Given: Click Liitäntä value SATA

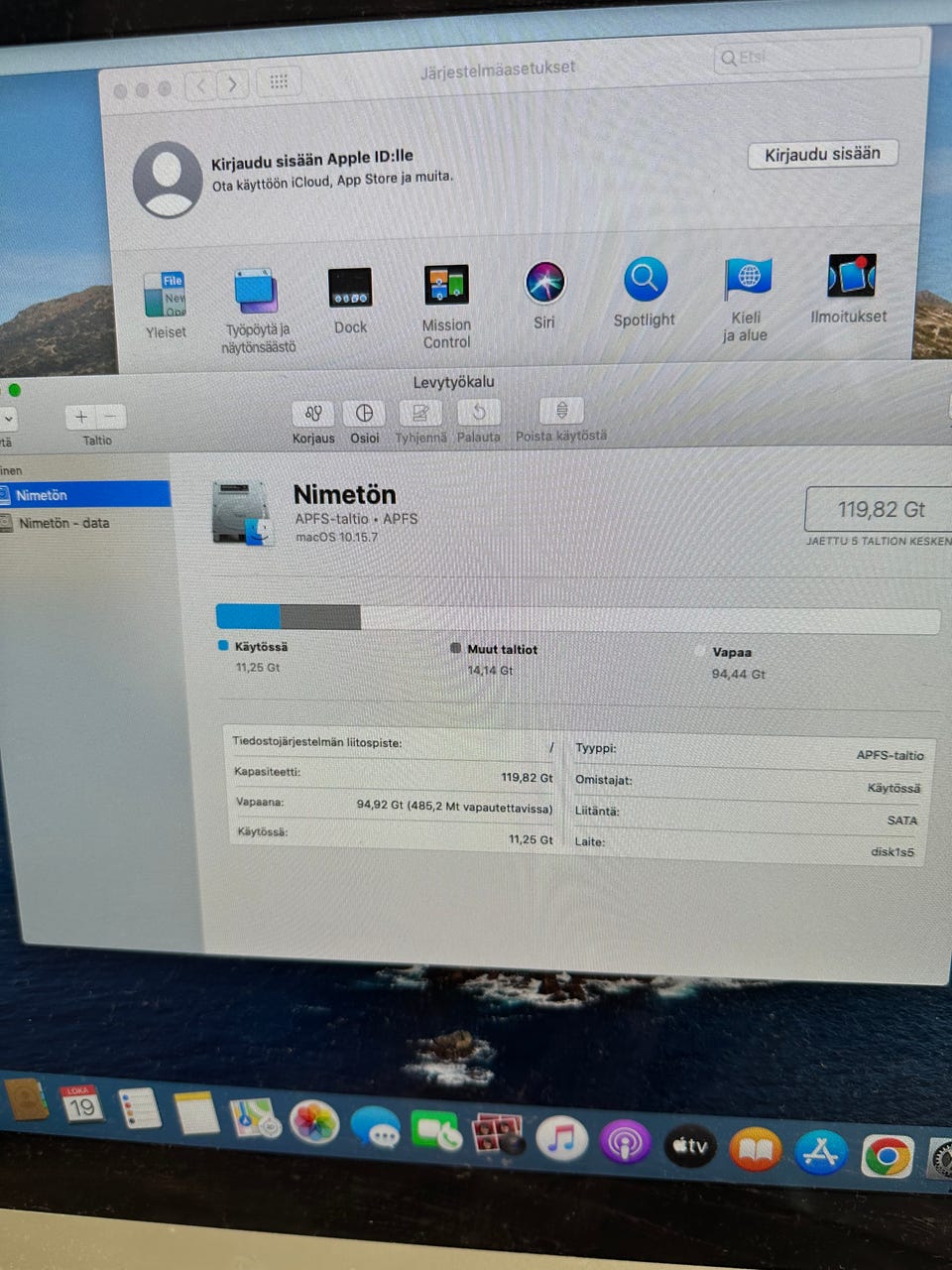Looking at the screenshot, I should 902,821.
